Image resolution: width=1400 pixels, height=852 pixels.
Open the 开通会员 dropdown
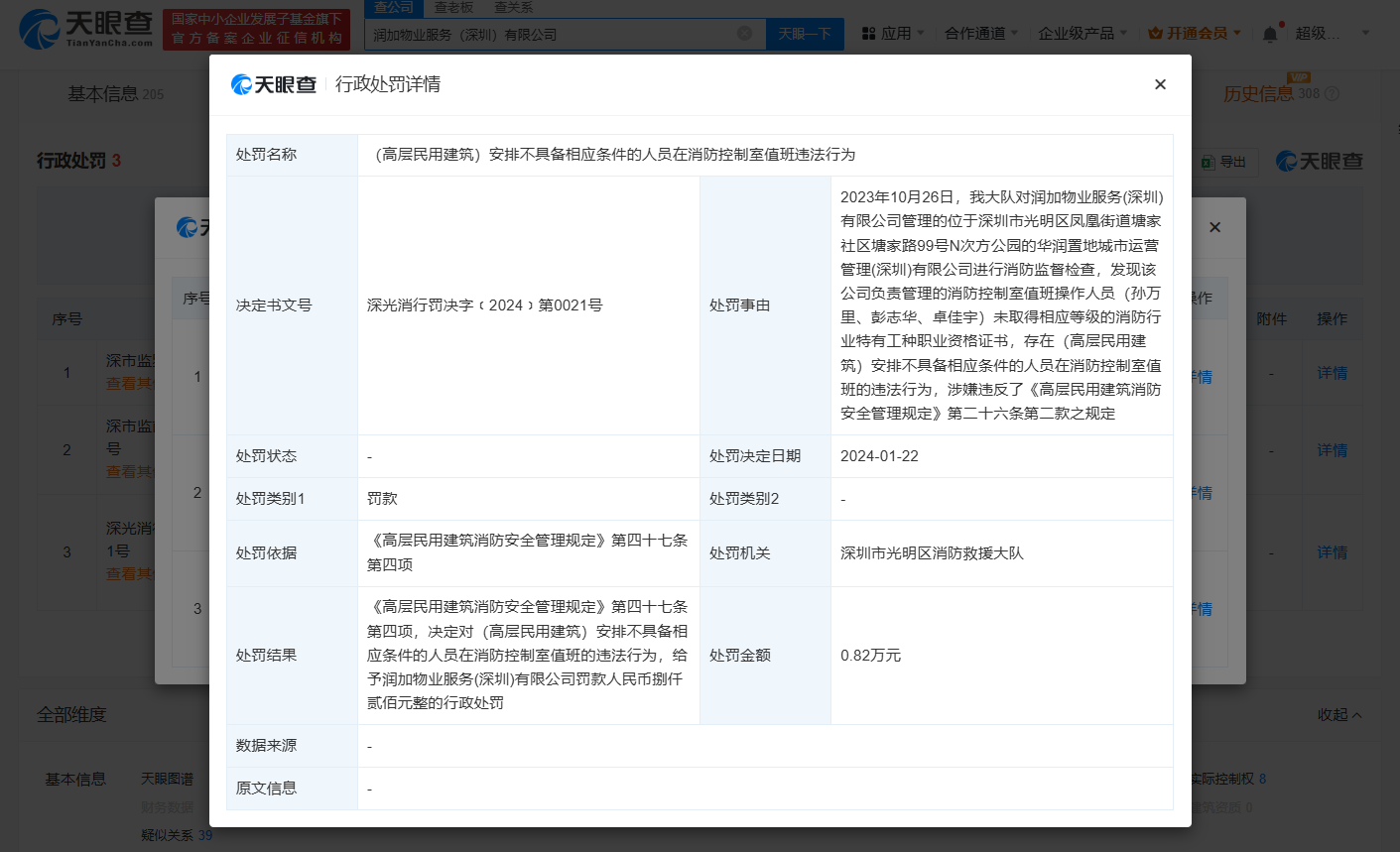tap(1195, 33)
